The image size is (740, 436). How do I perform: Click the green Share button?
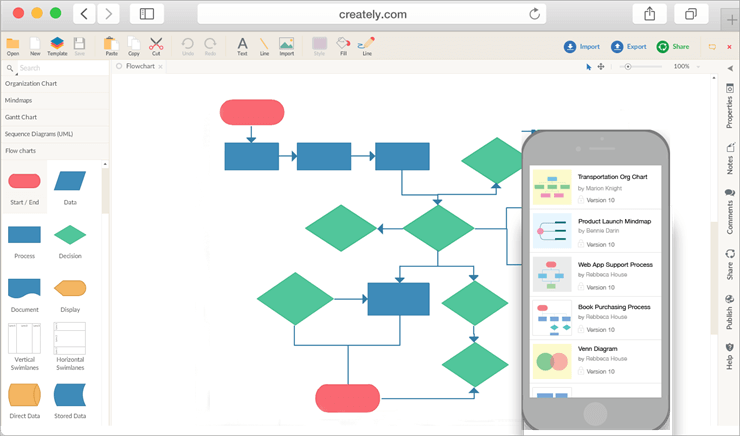click(x=673, y=47)
